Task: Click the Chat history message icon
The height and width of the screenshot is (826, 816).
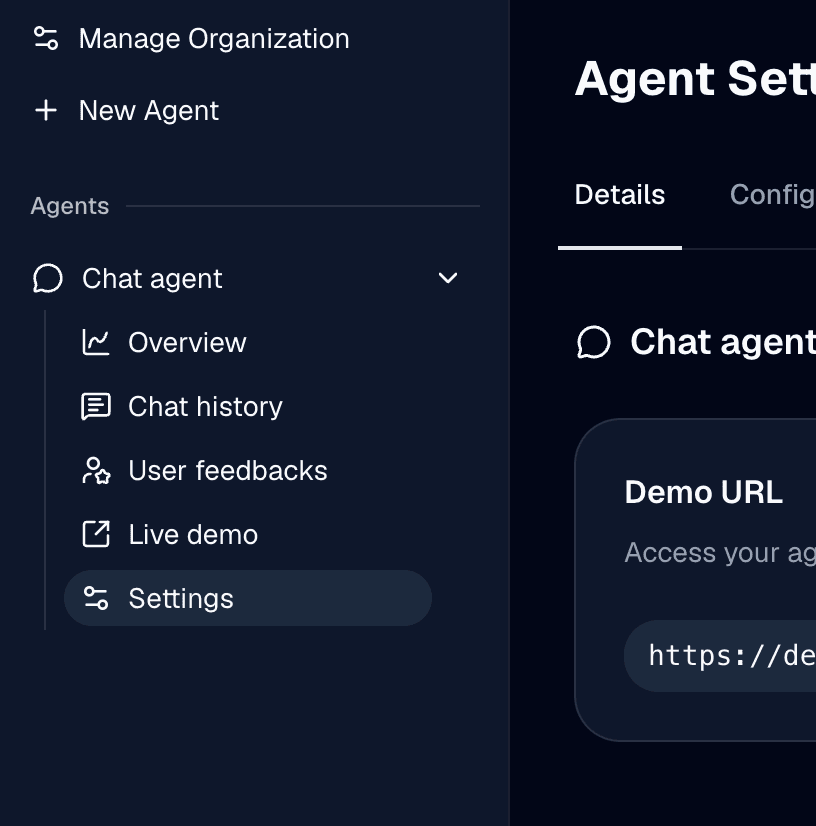Action: point(96,407)
